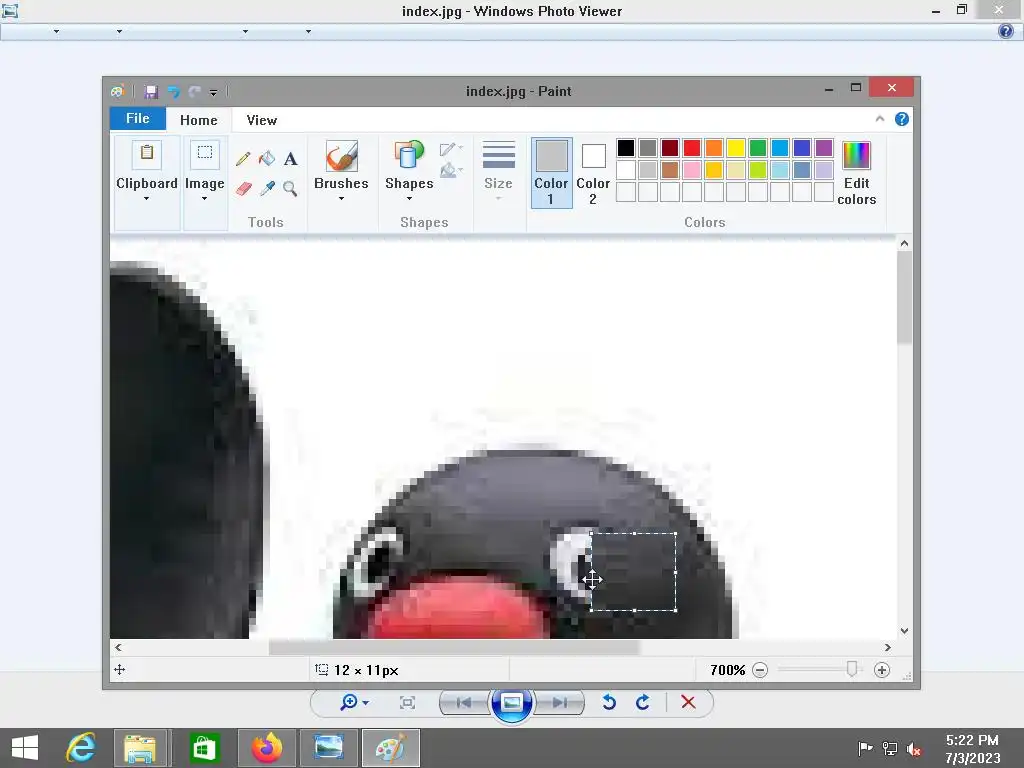Click the Paint zoom slider handle
1024x768 pixels.
(852, 669)
